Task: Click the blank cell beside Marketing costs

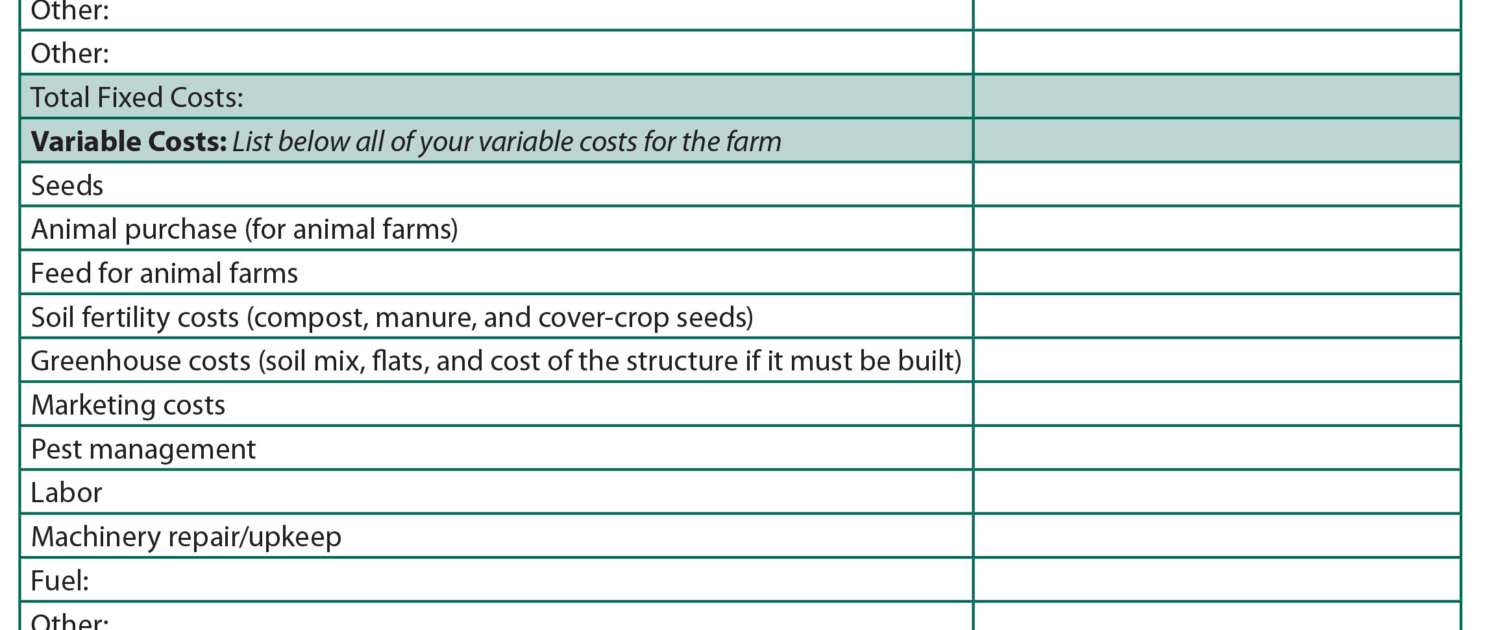Action: click(1216, 404)
